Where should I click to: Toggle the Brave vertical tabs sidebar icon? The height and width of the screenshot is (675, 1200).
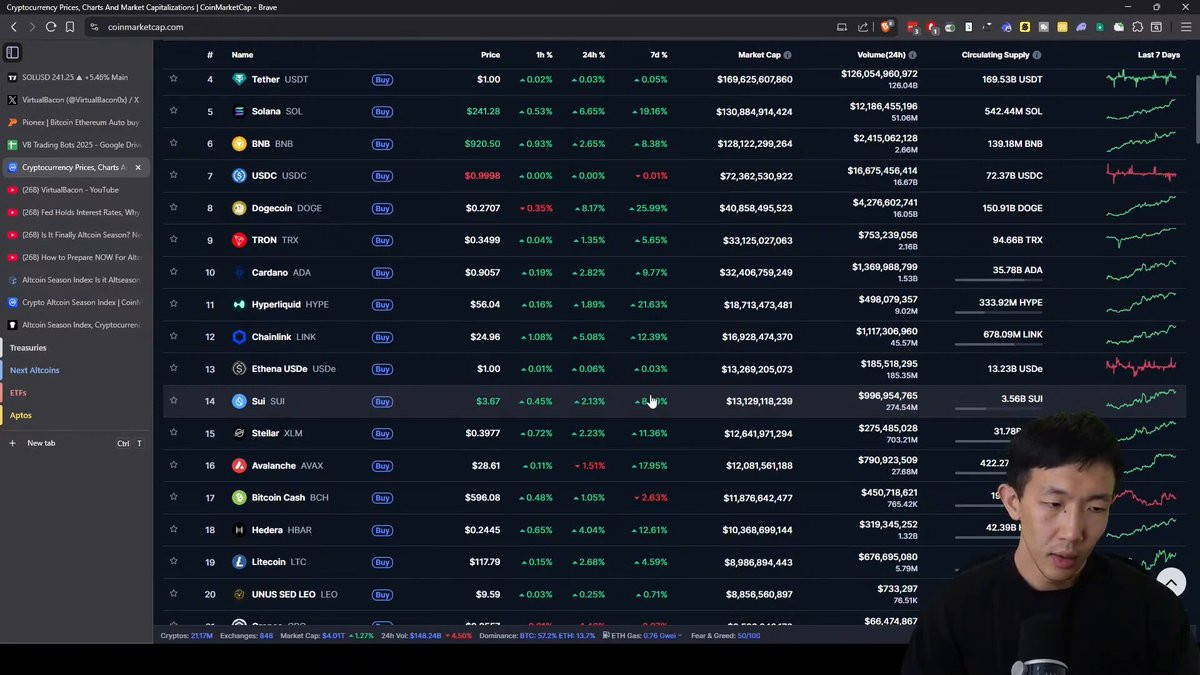[x=12, y=52]
